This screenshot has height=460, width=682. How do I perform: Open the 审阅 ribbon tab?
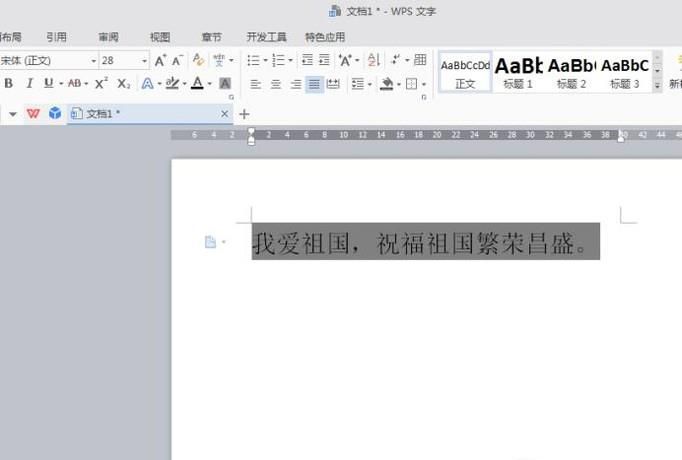point(108,37)
